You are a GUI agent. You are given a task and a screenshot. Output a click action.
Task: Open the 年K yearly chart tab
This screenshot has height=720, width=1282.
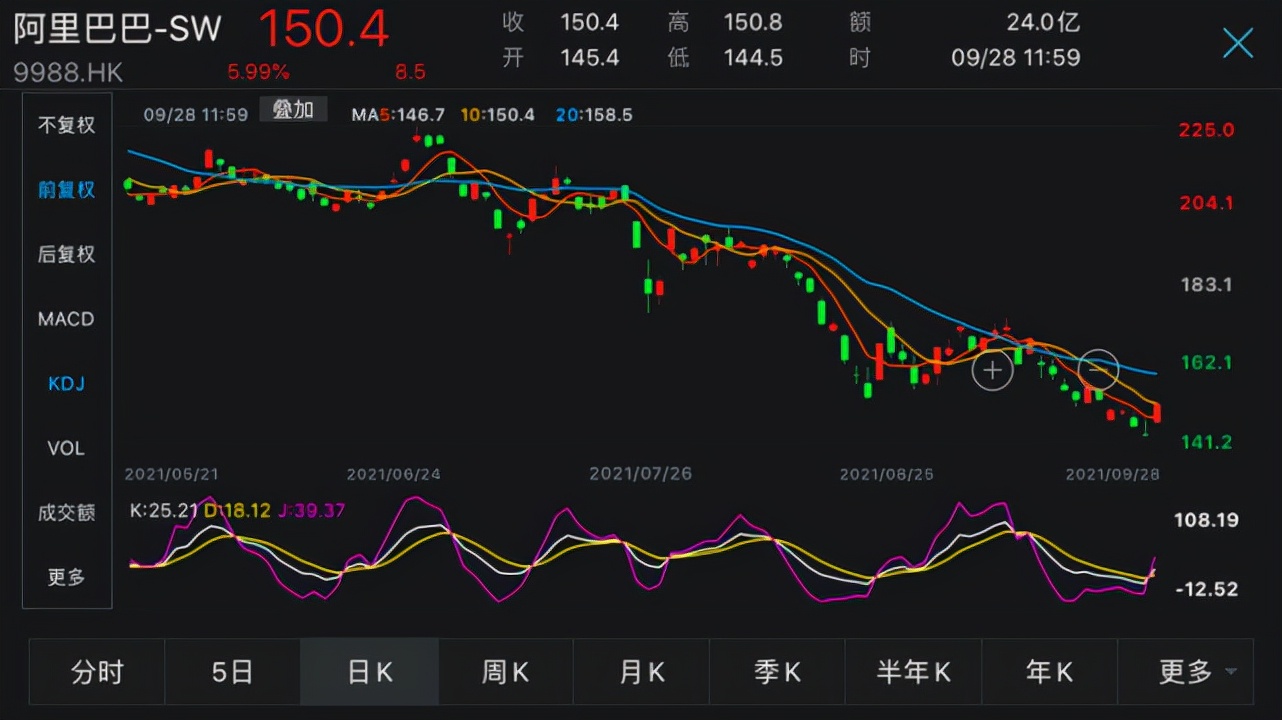coord(1049,672)
